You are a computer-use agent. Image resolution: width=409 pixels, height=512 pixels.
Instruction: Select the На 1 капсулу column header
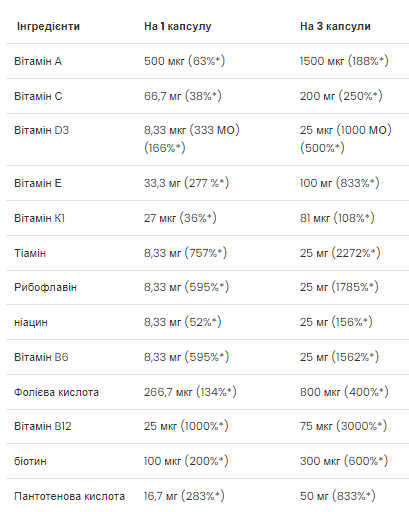pyautogui.click(x=178, y=26)
